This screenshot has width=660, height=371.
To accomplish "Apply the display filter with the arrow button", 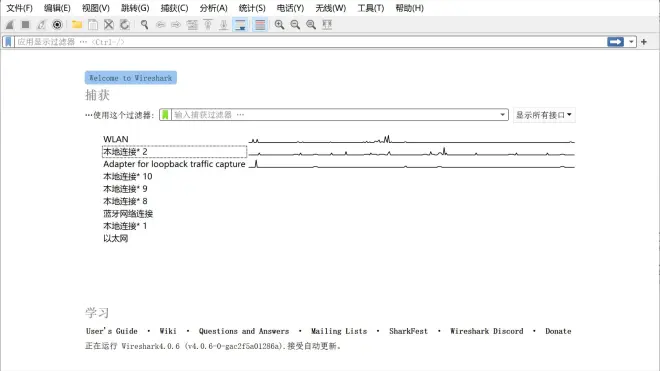I will (x=615, y=42).
